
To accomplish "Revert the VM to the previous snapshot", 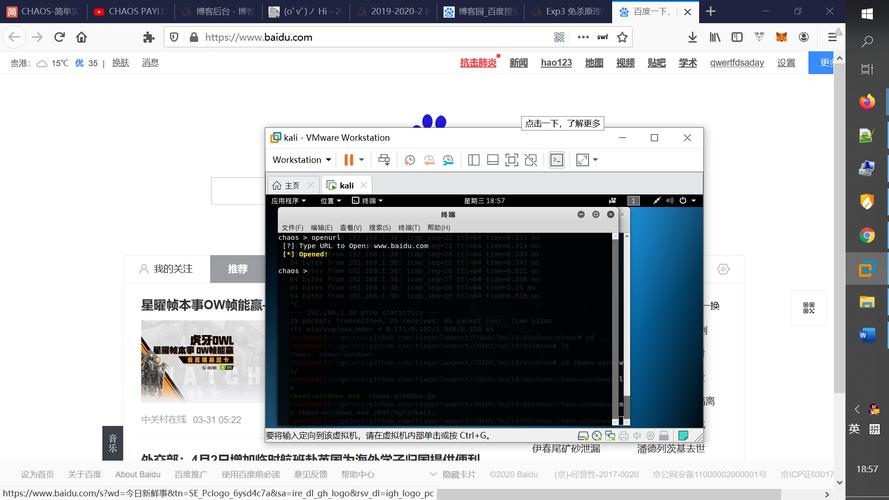I will [x=429, y=160].
